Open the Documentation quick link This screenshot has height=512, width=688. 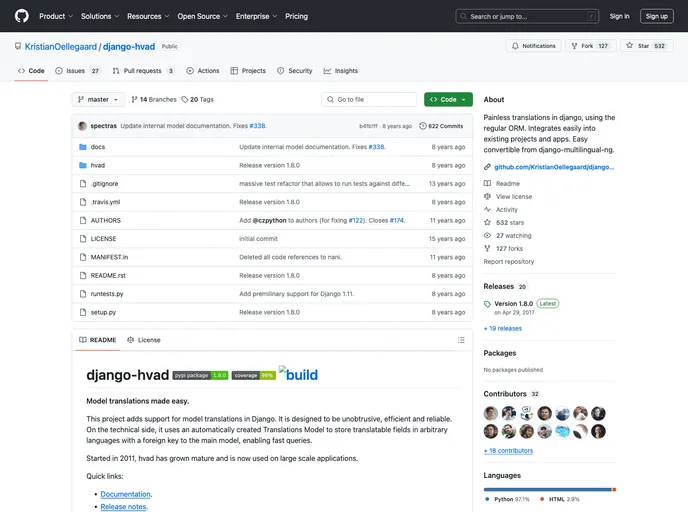(125, 494)
